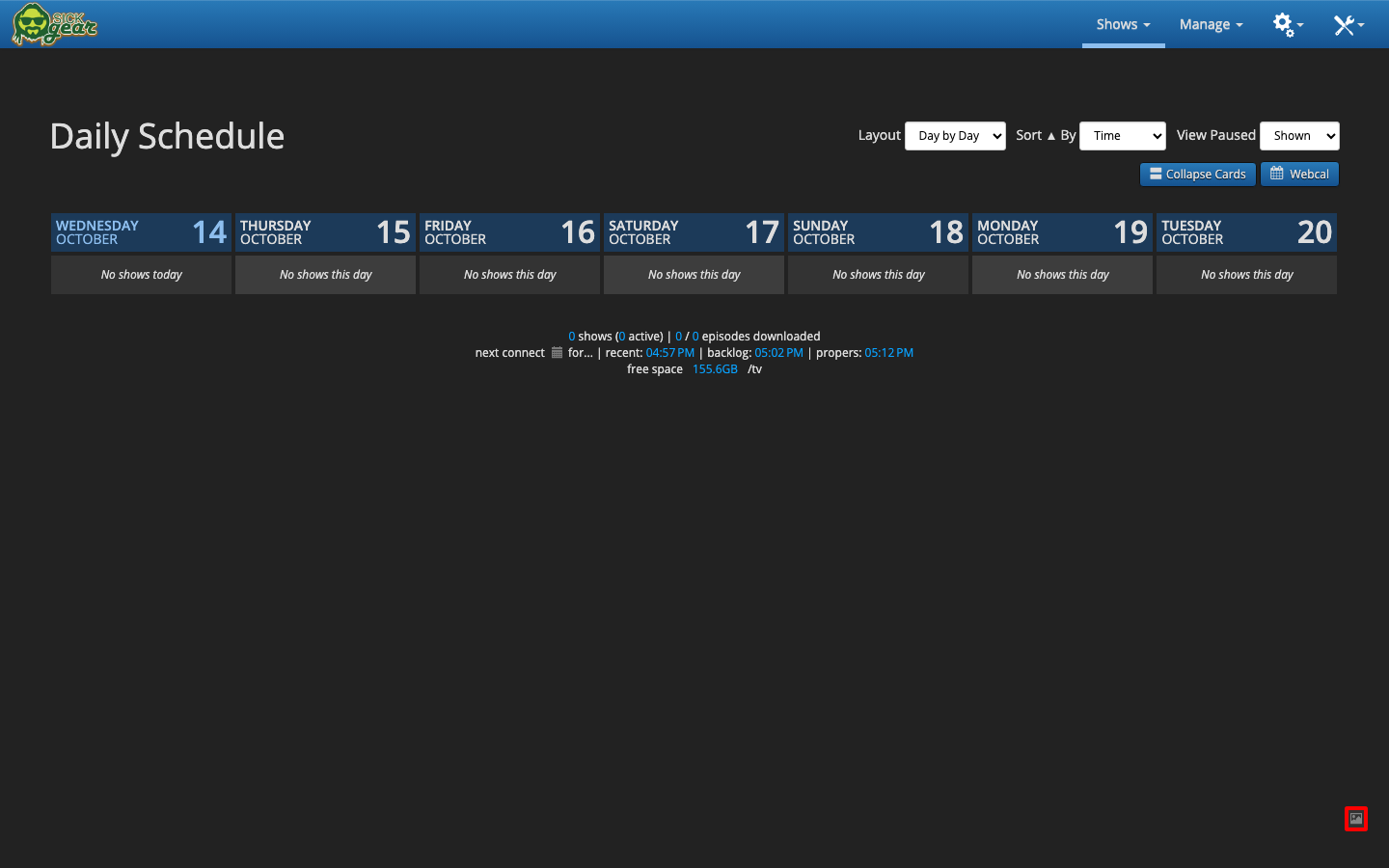This screenshot has width=1389, height=868.
Task: Open the config gear menu
Action: 1288,24
